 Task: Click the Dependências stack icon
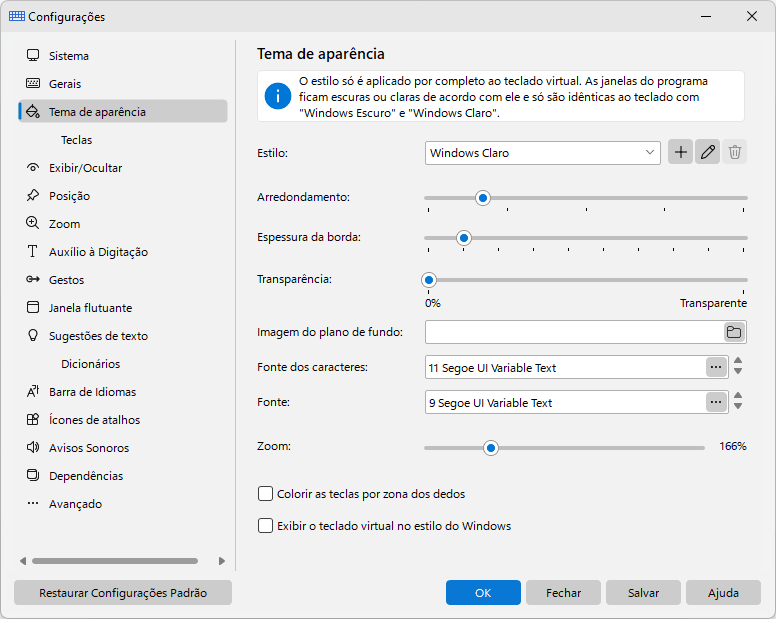(33, 476)
